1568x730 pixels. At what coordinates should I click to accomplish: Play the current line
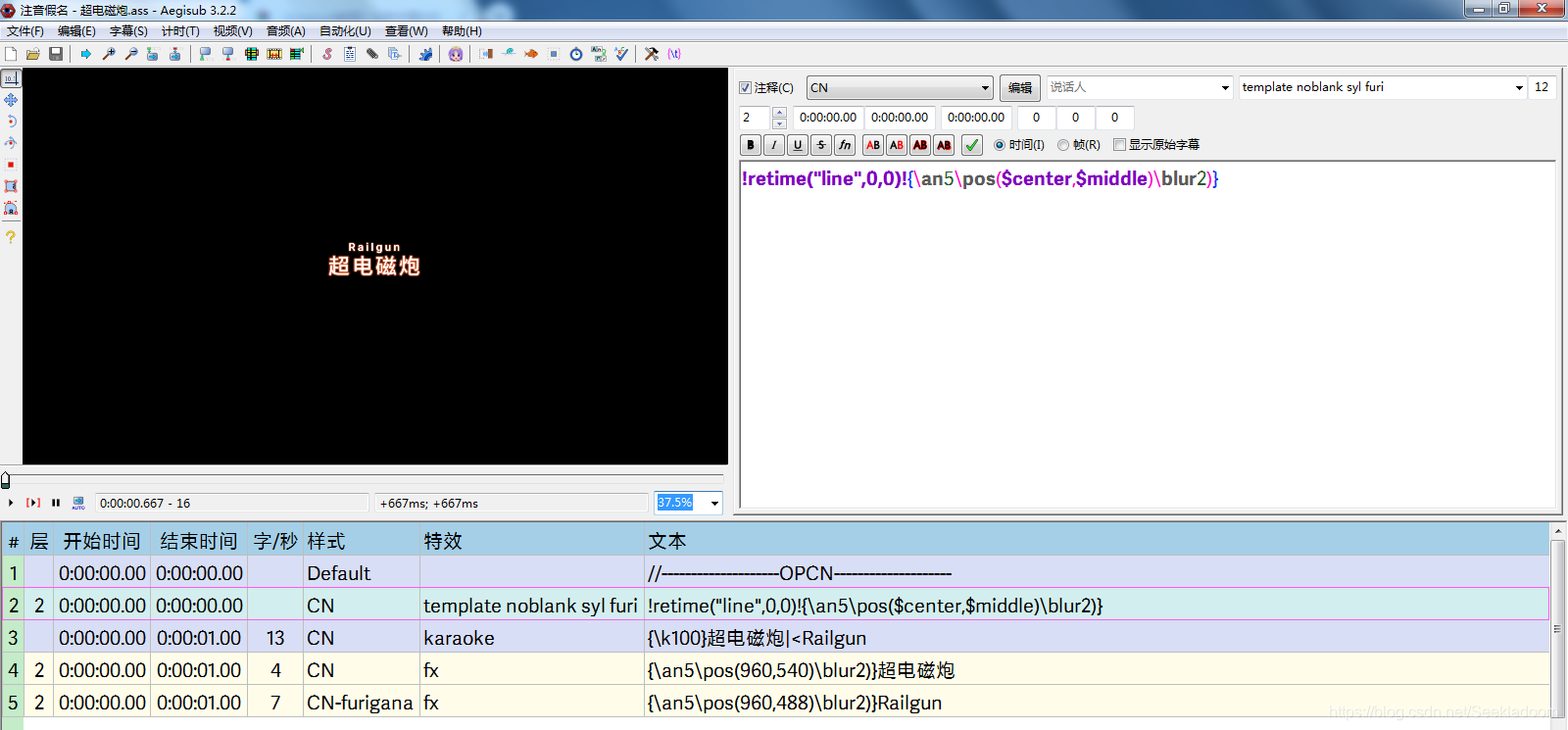(33, 503)
